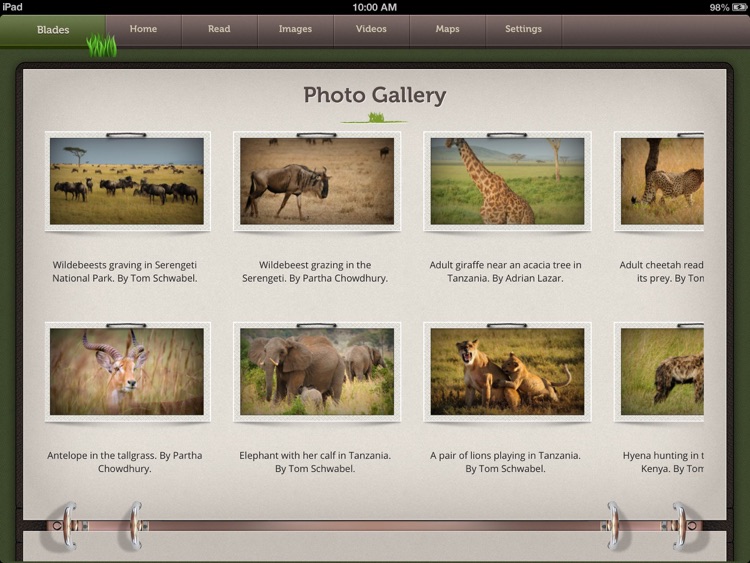Open the Settings tab
This screenshot has height=563, width=750.
tap(523, 29)
